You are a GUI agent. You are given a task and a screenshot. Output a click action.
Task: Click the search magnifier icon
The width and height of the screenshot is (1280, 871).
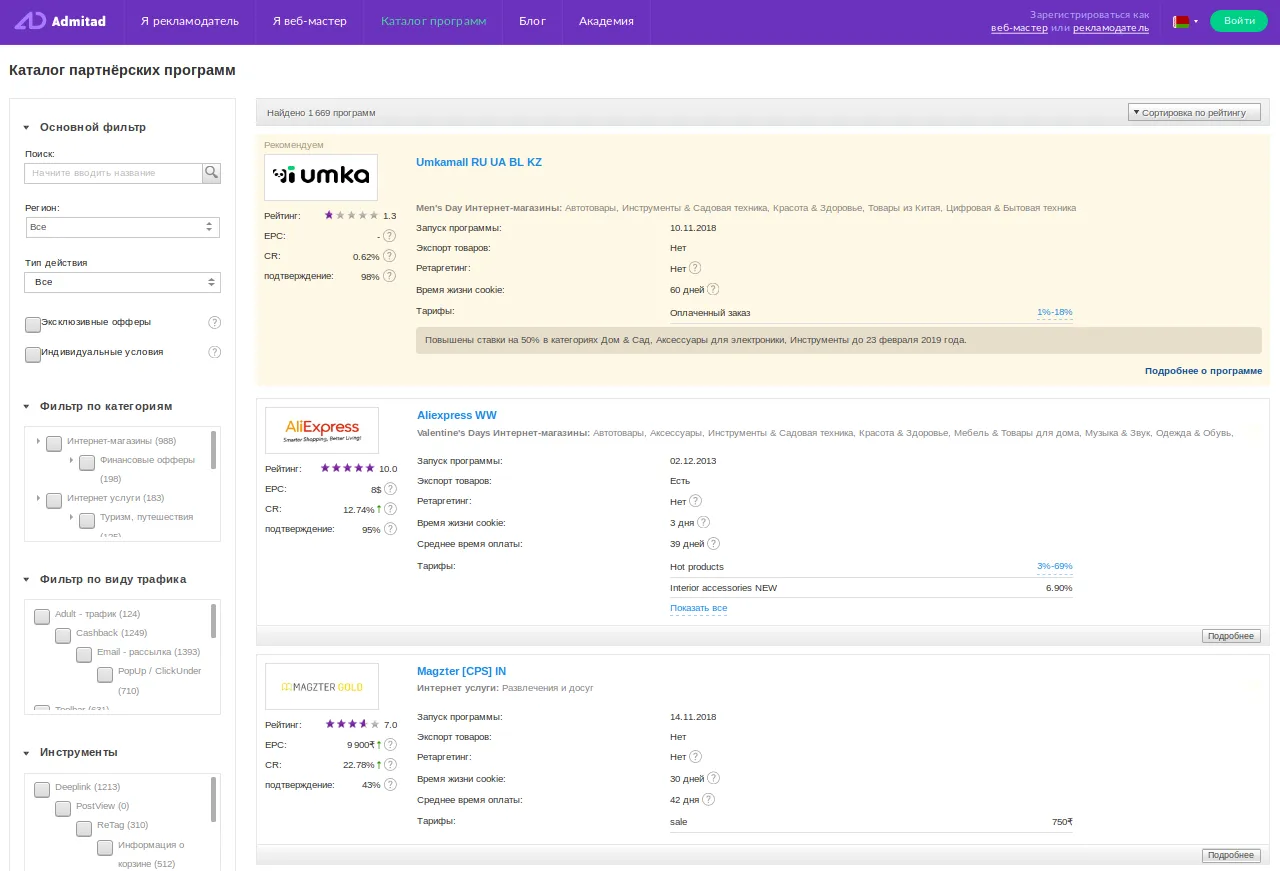[x=211, y=173]
